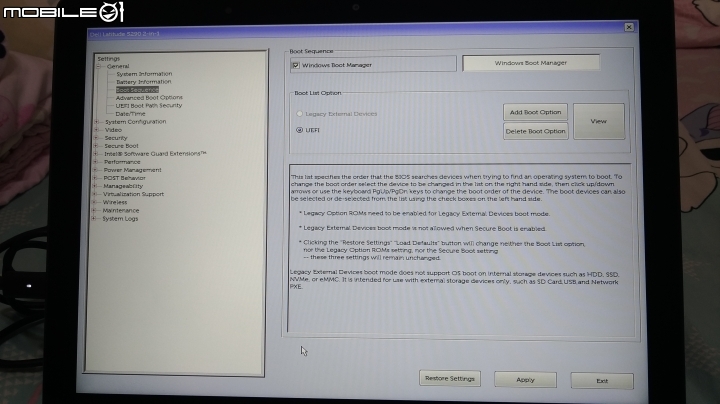Expand the Performance node
Screen dimensions: 720x404
[95, 162]
